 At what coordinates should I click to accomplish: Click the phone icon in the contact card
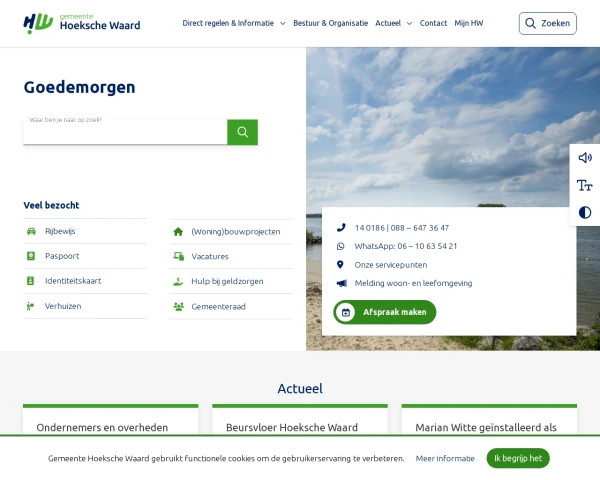(341, 228)
